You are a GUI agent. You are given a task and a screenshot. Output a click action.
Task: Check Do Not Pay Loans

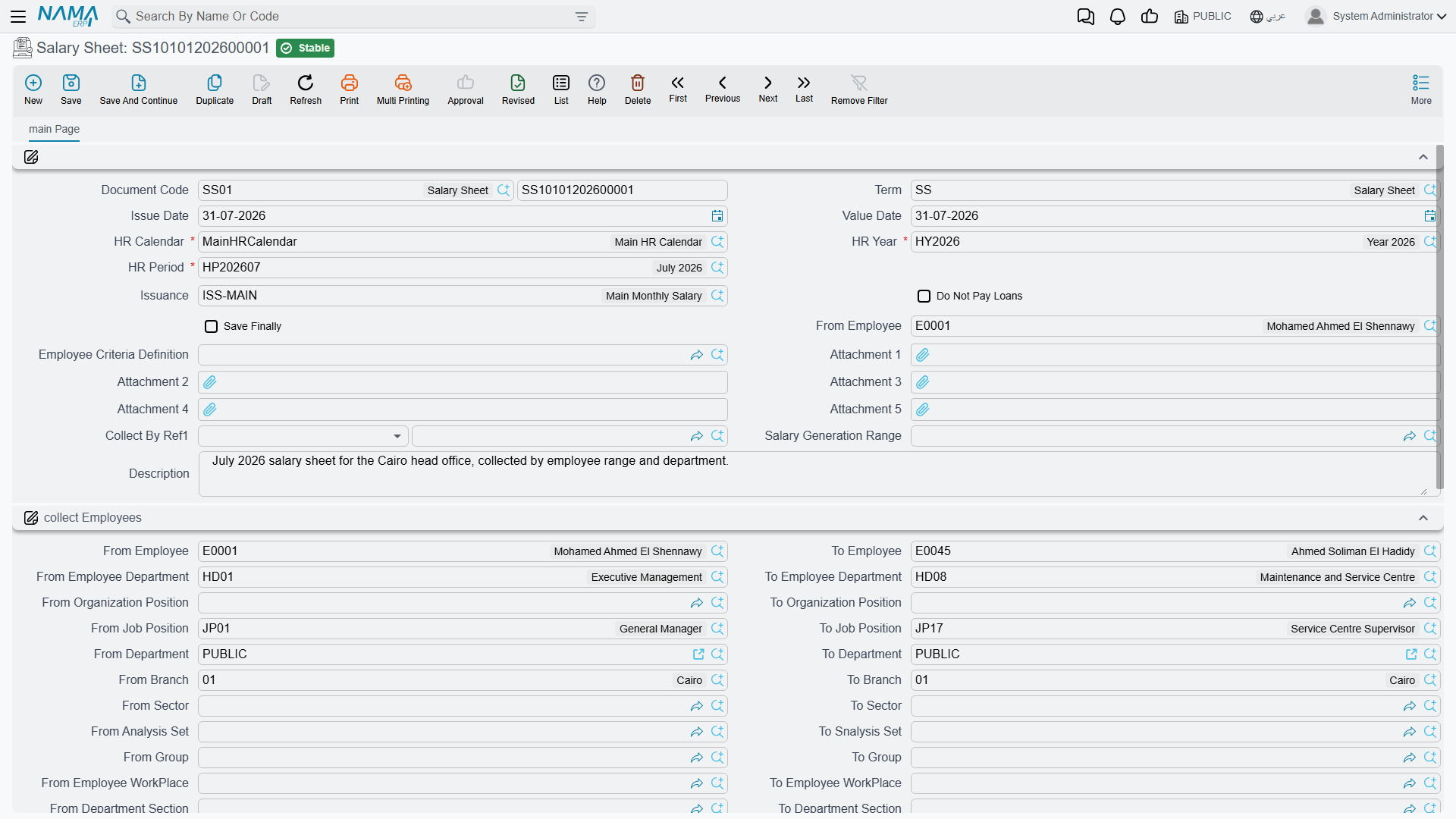924,297
